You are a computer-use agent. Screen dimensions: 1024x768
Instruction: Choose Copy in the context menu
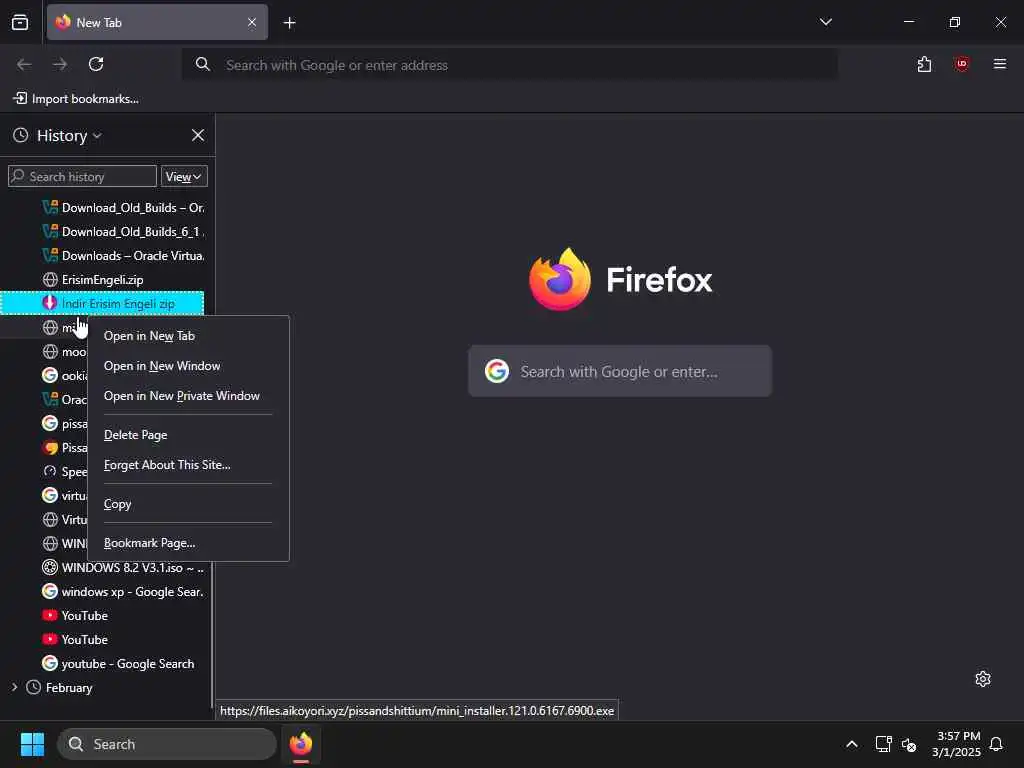[x=188, y=504]
